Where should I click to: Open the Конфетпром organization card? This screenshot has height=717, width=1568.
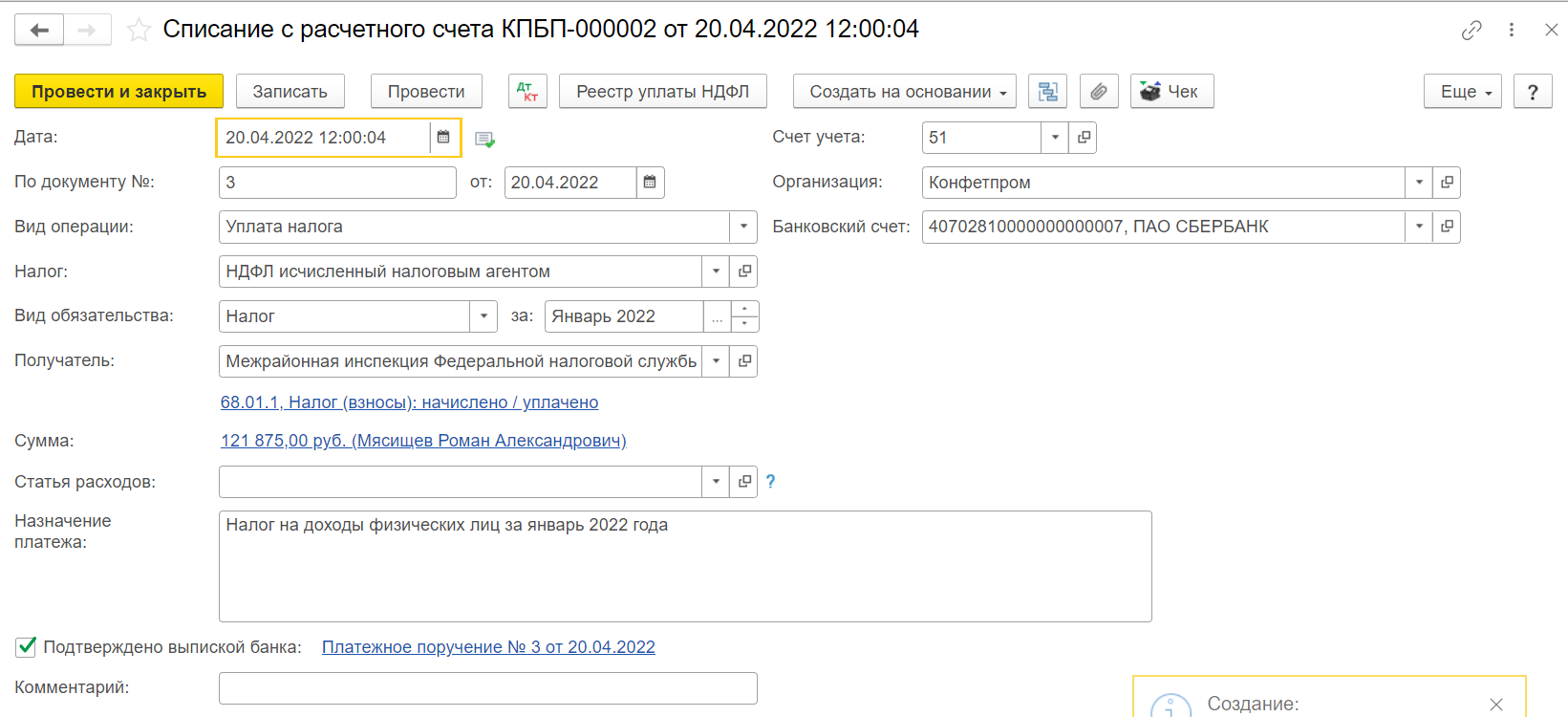tap(1447, 183)
